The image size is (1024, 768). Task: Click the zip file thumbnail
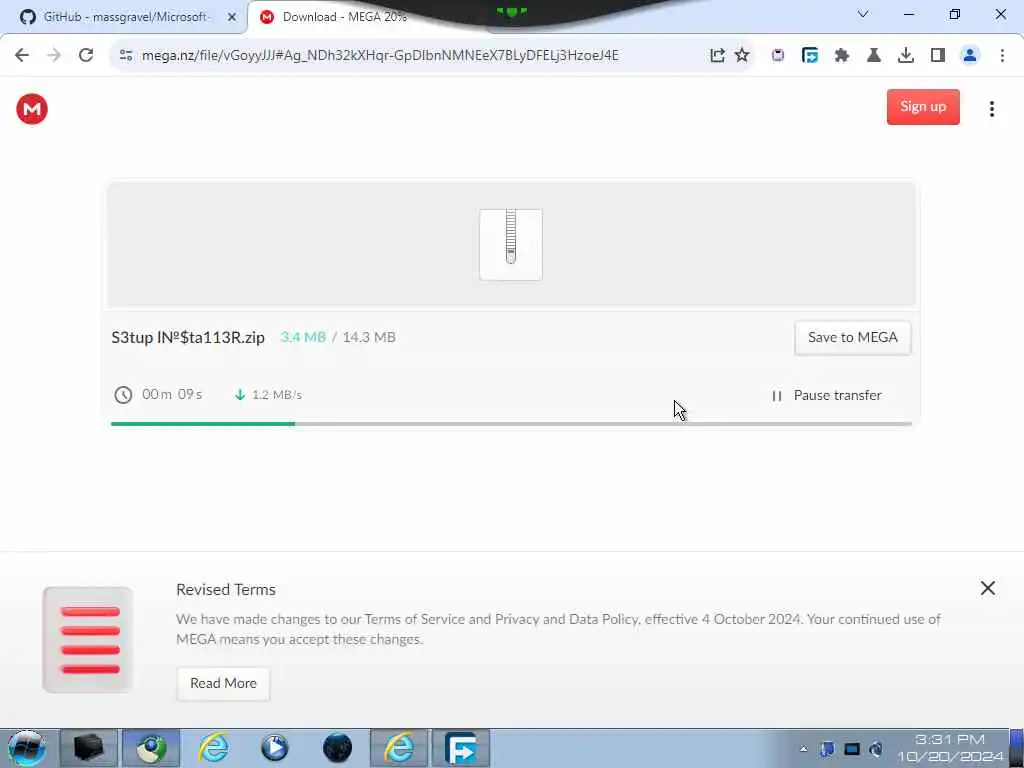click(x=511, y=245)
